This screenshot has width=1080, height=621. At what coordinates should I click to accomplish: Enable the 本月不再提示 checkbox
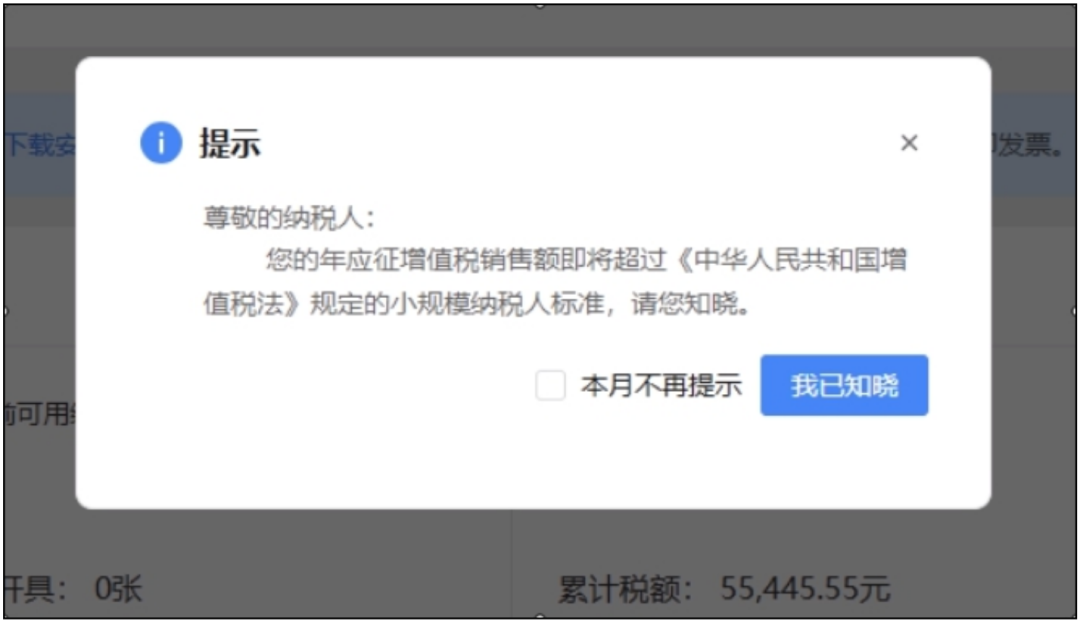(550, 385)
